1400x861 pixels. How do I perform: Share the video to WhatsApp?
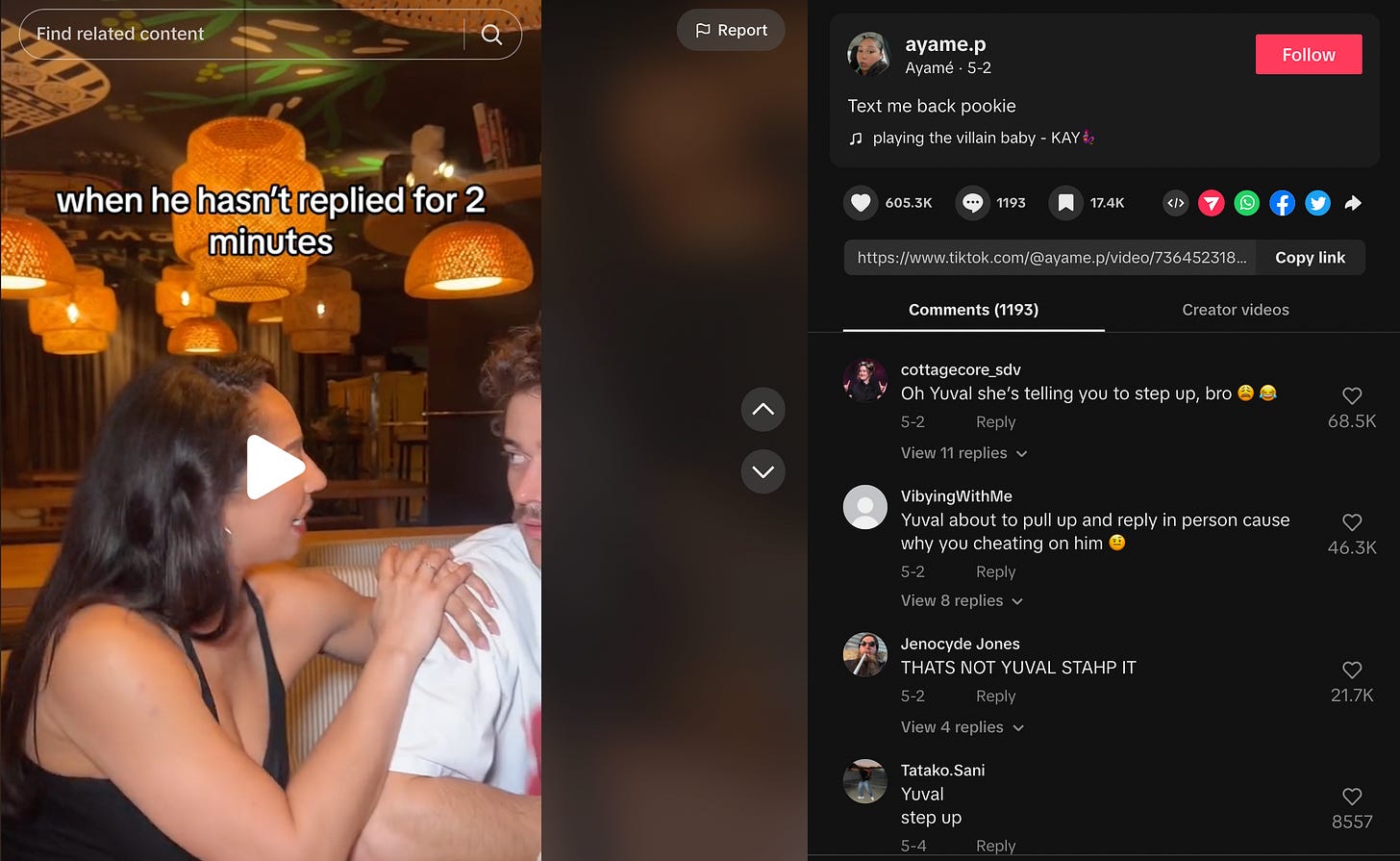[x=1246, y=203]
